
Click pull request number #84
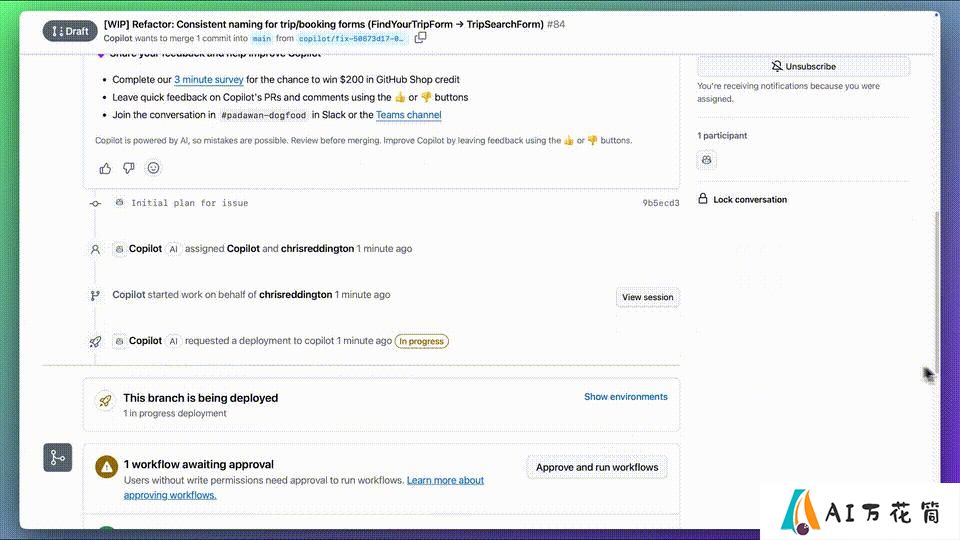tap(556, 24)
